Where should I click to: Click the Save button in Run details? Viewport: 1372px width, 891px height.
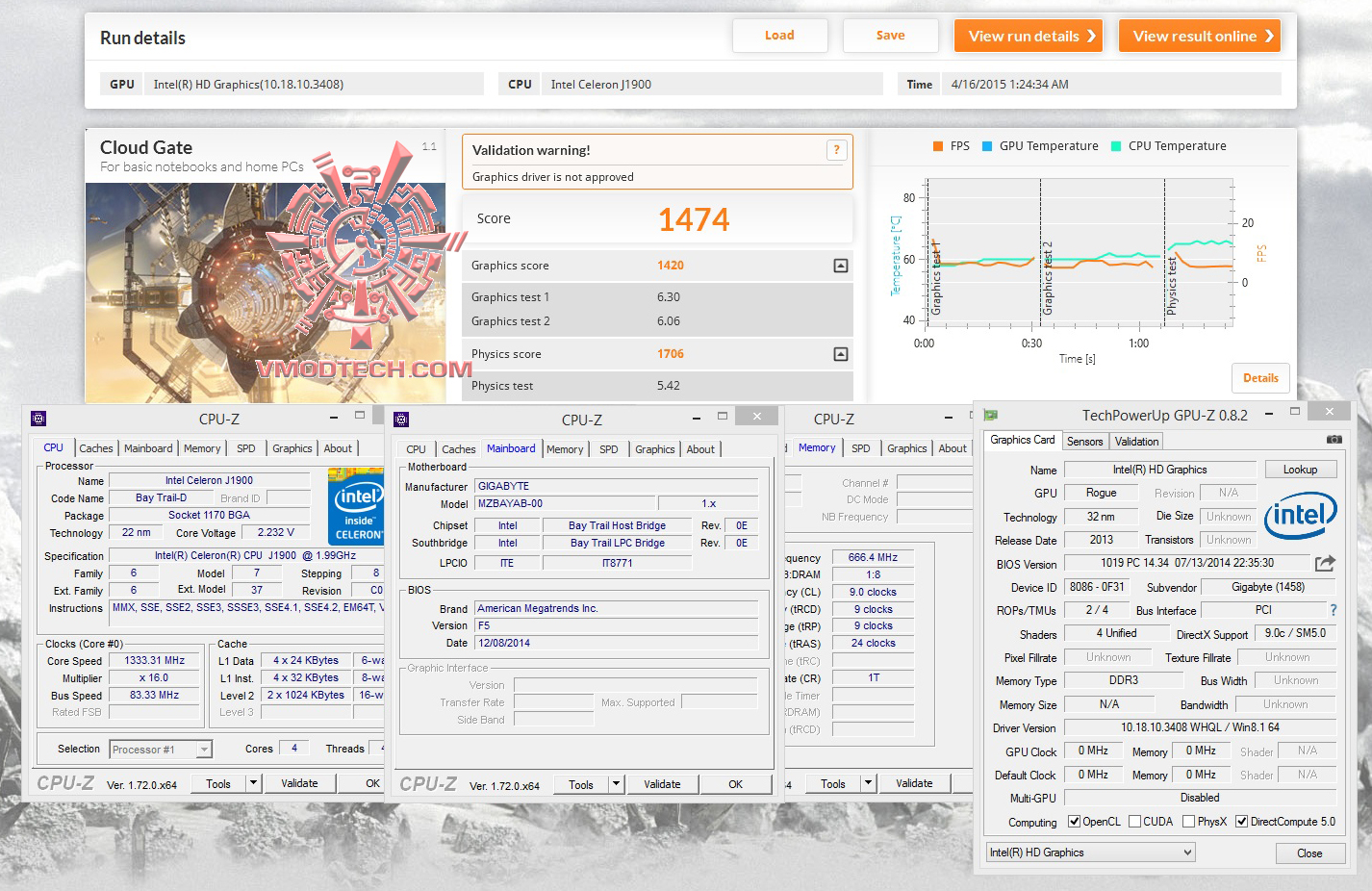coord(890,36)
